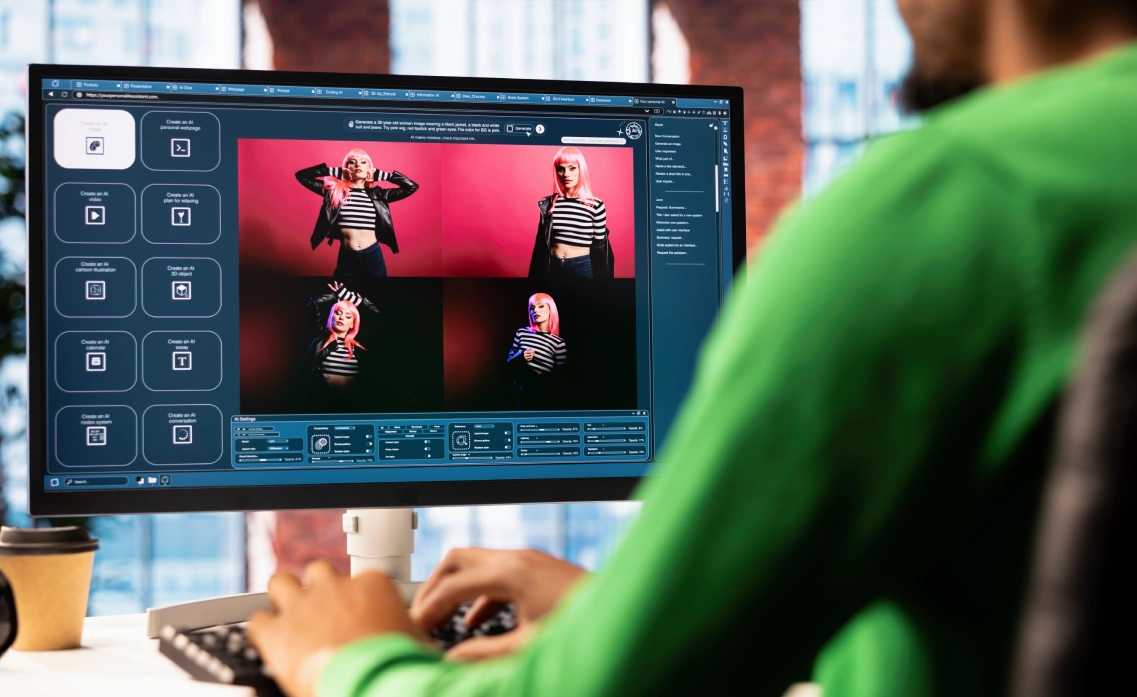Screen dimensions: 1137x697
Task: Click the taskbar icon left of the folder
Action: pyautogui.click(x=140, y=481)
